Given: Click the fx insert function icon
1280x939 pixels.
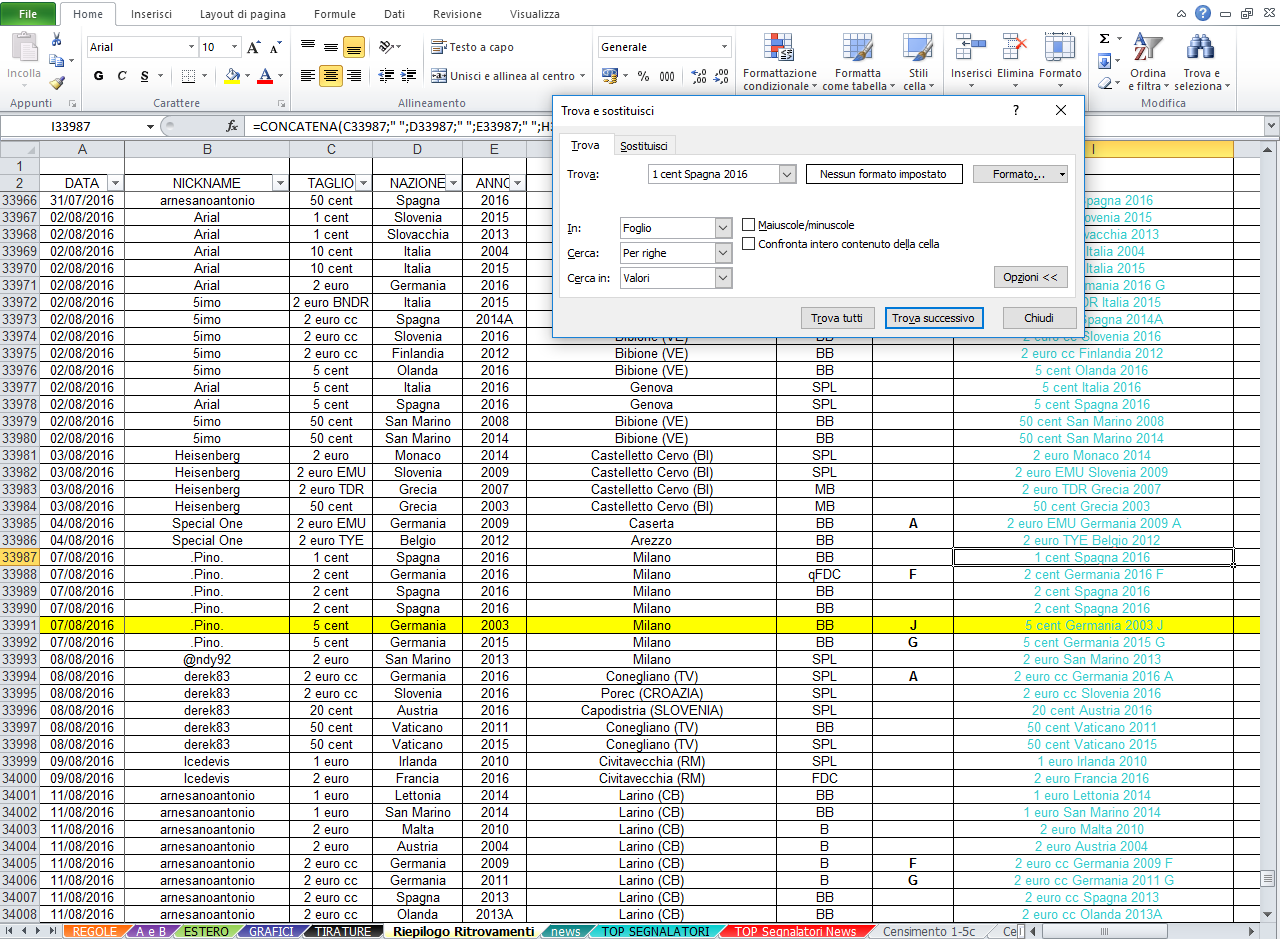Looking at the screenshot, I should [x=232, y=126].
